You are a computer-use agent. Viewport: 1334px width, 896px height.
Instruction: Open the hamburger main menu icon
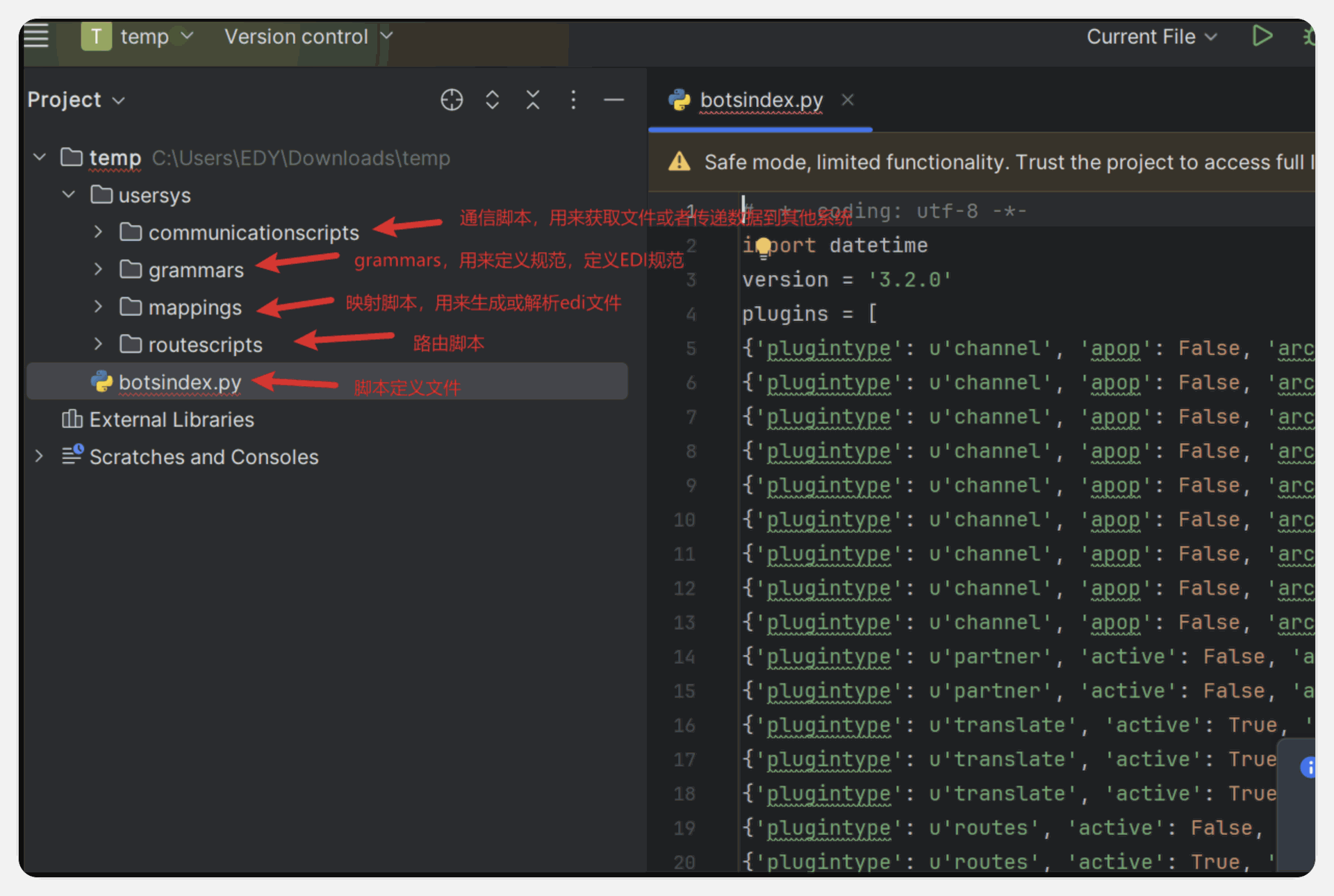[x=36, y=36]
